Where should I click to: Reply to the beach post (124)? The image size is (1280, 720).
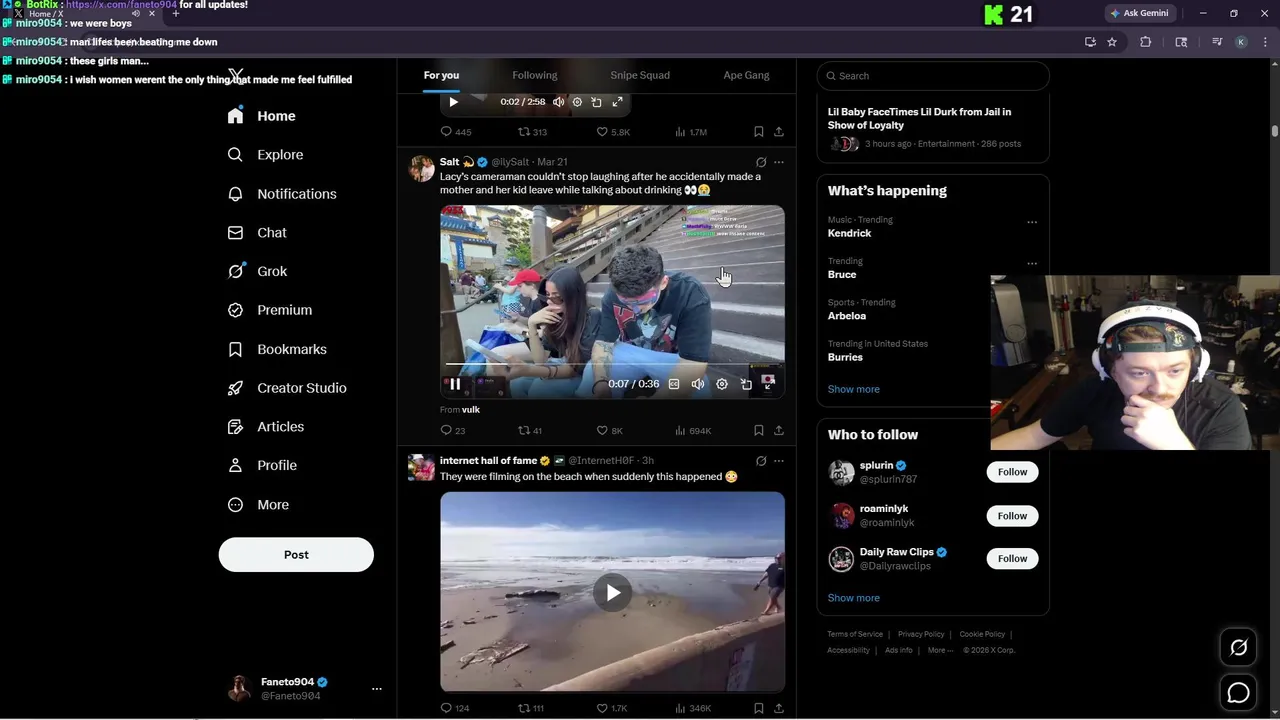coord(455,708)
